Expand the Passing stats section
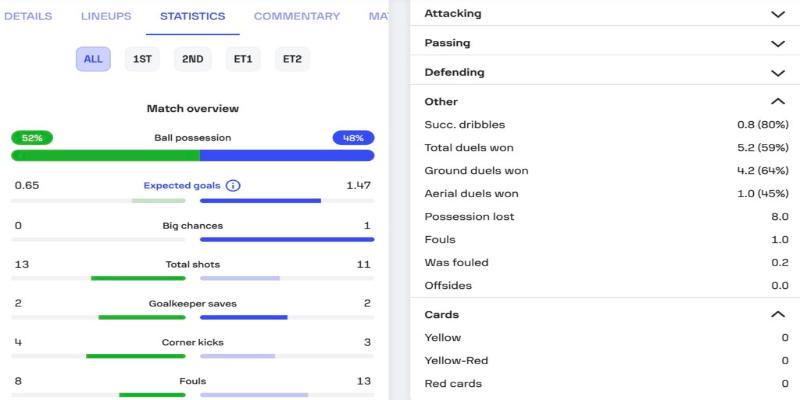This screenshot has height=400, width=800. tap(777, 43)
